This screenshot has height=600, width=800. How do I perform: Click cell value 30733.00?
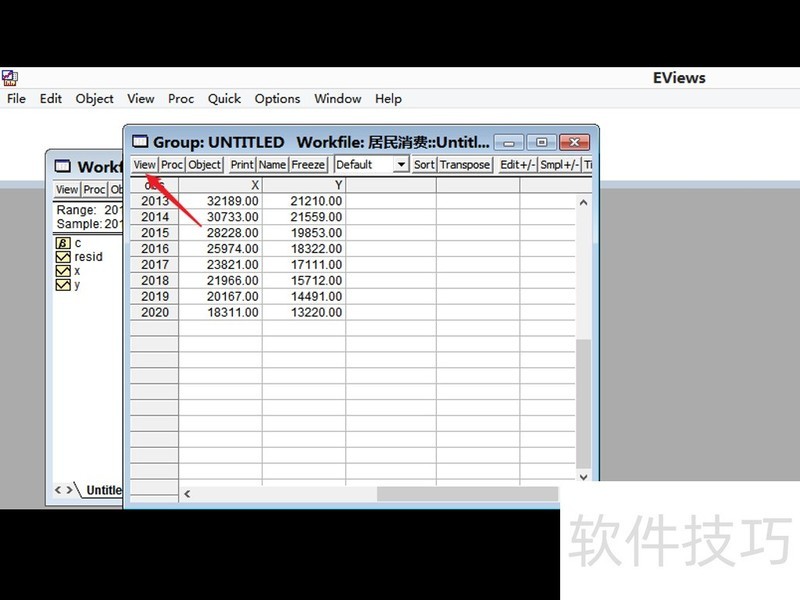pos(220,217)
